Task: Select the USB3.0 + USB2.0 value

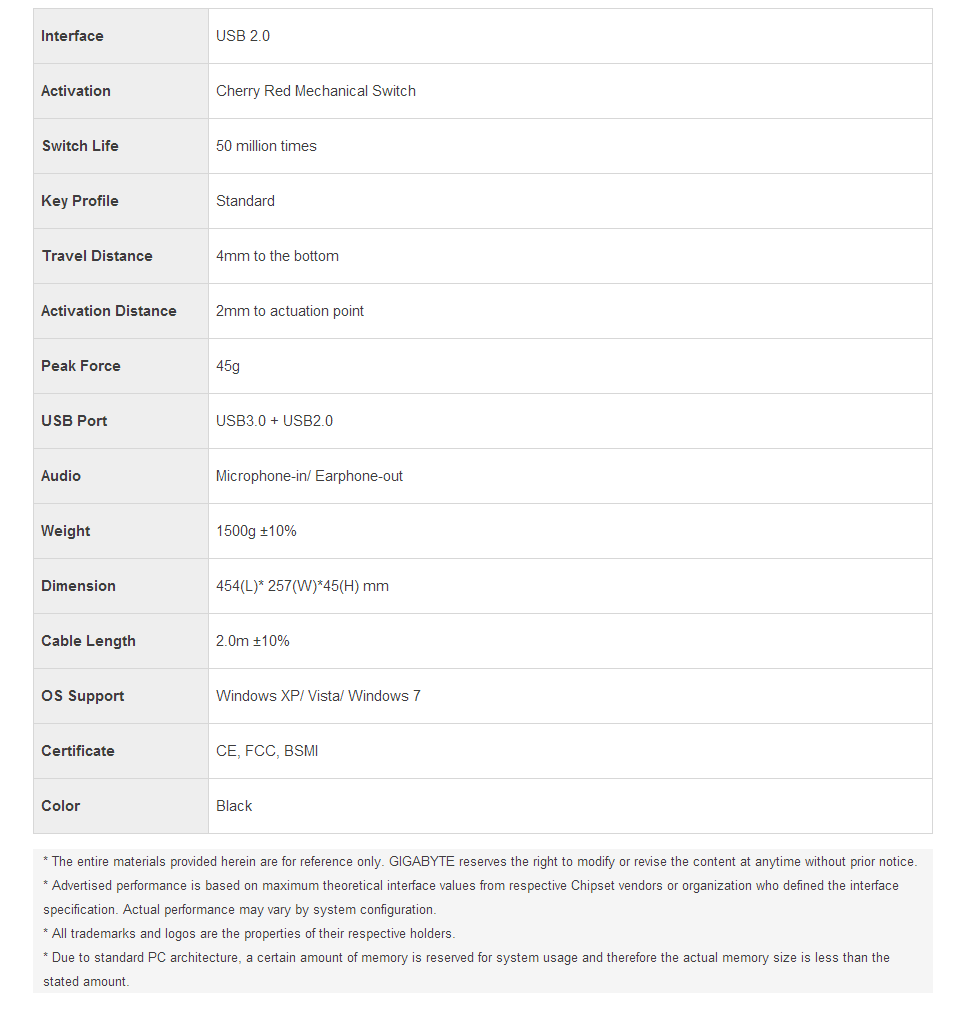Action: coord(274,421)
